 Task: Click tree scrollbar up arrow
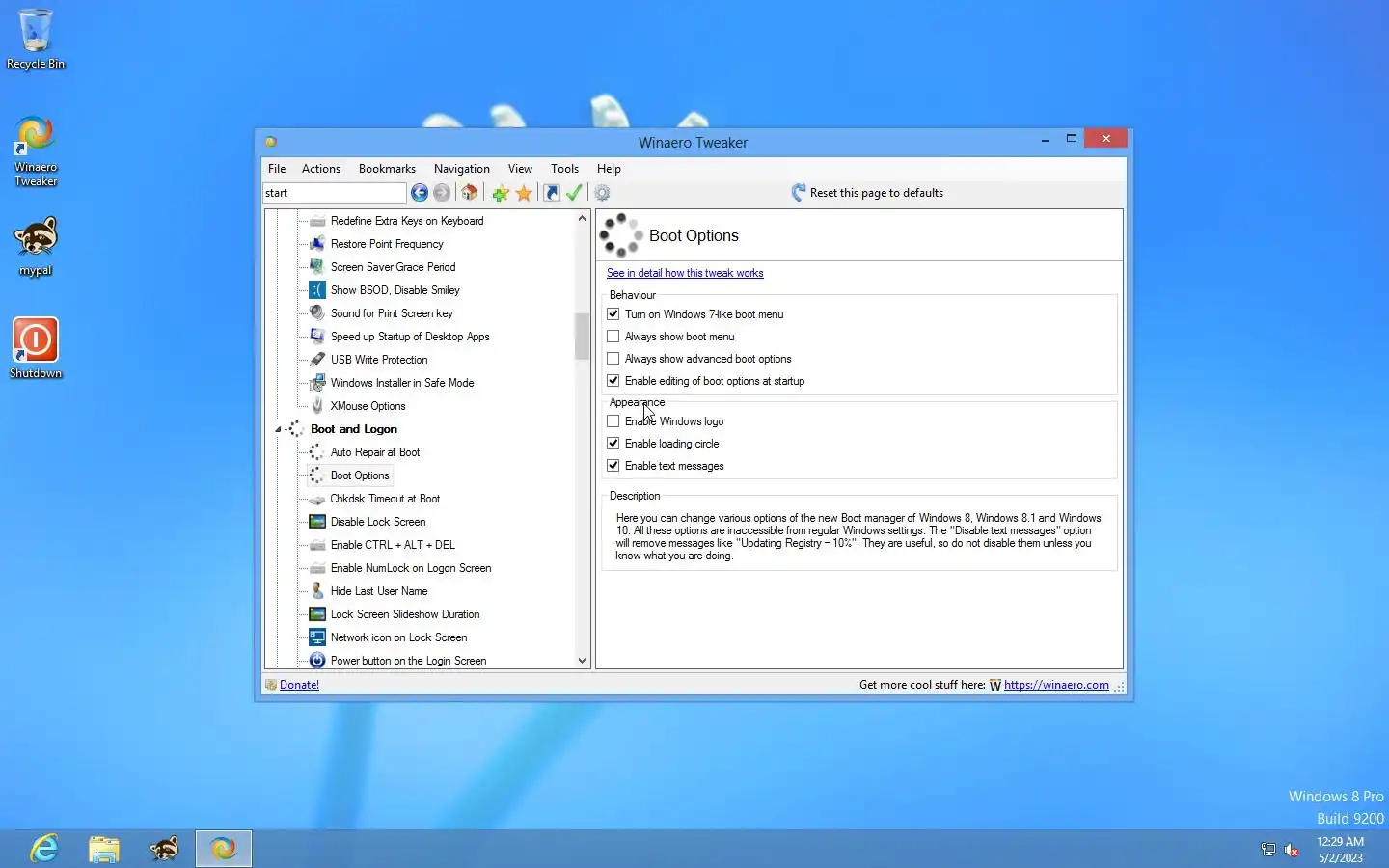tap(582, 219)
